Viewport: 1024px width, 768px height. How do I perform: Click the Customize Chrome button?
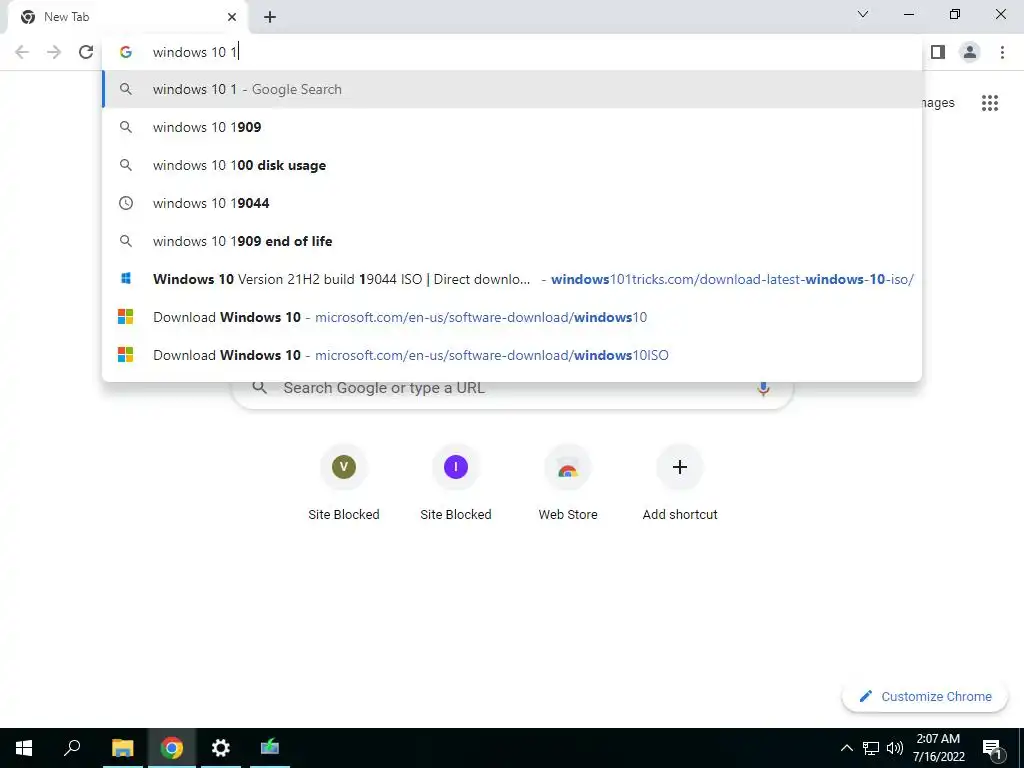click(x=925, y=697)
